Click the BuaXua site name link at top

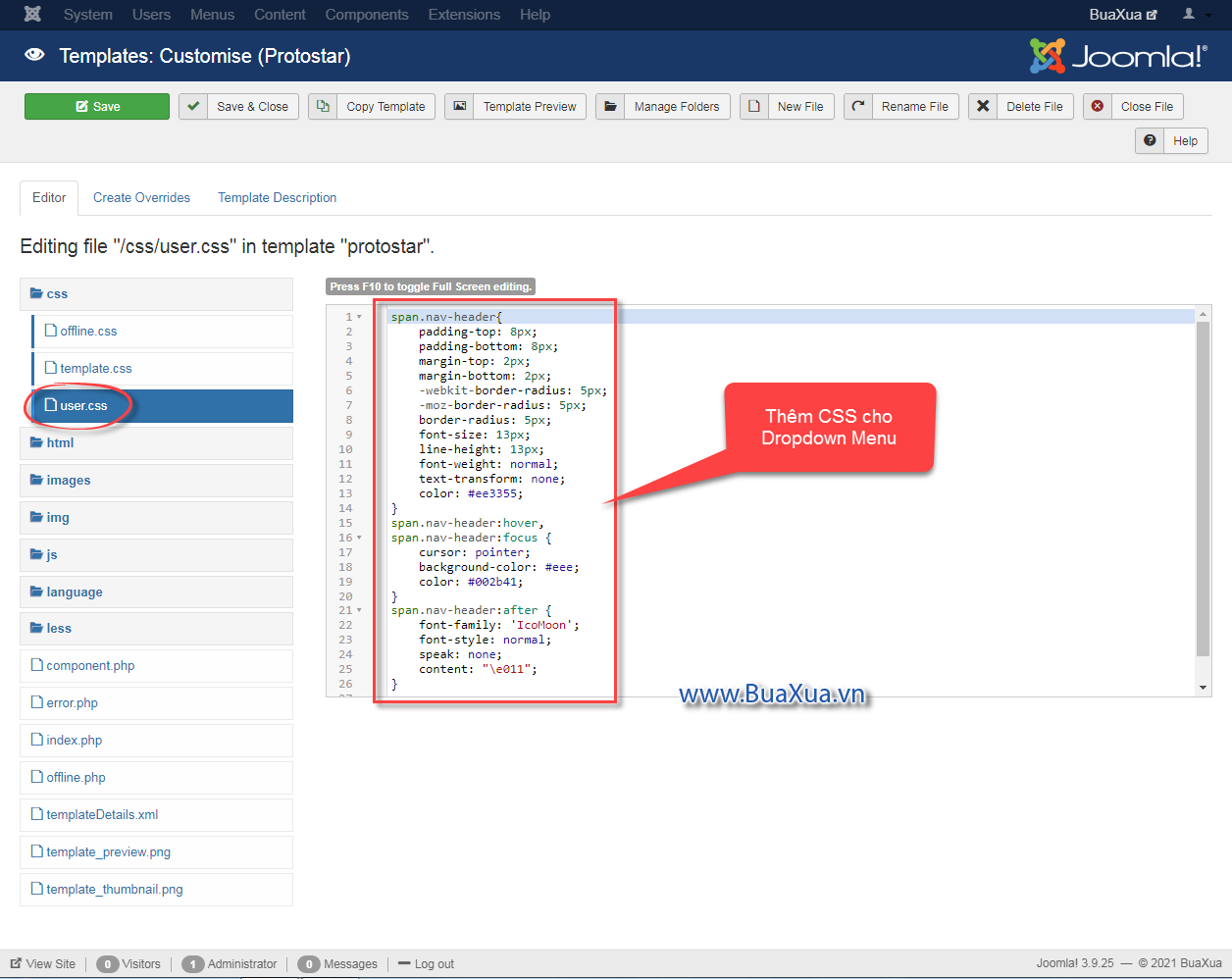click(x=1123, y=15)
